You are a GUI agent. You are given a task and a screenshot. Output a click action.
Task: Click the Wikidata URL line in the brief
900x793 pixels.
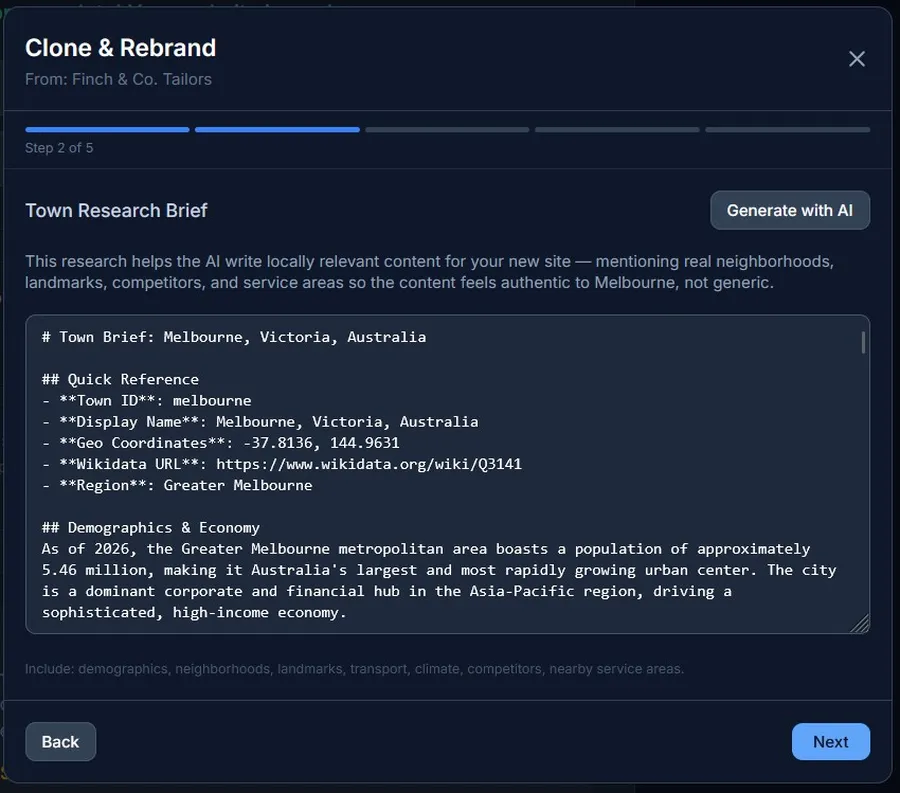point(282,464)
